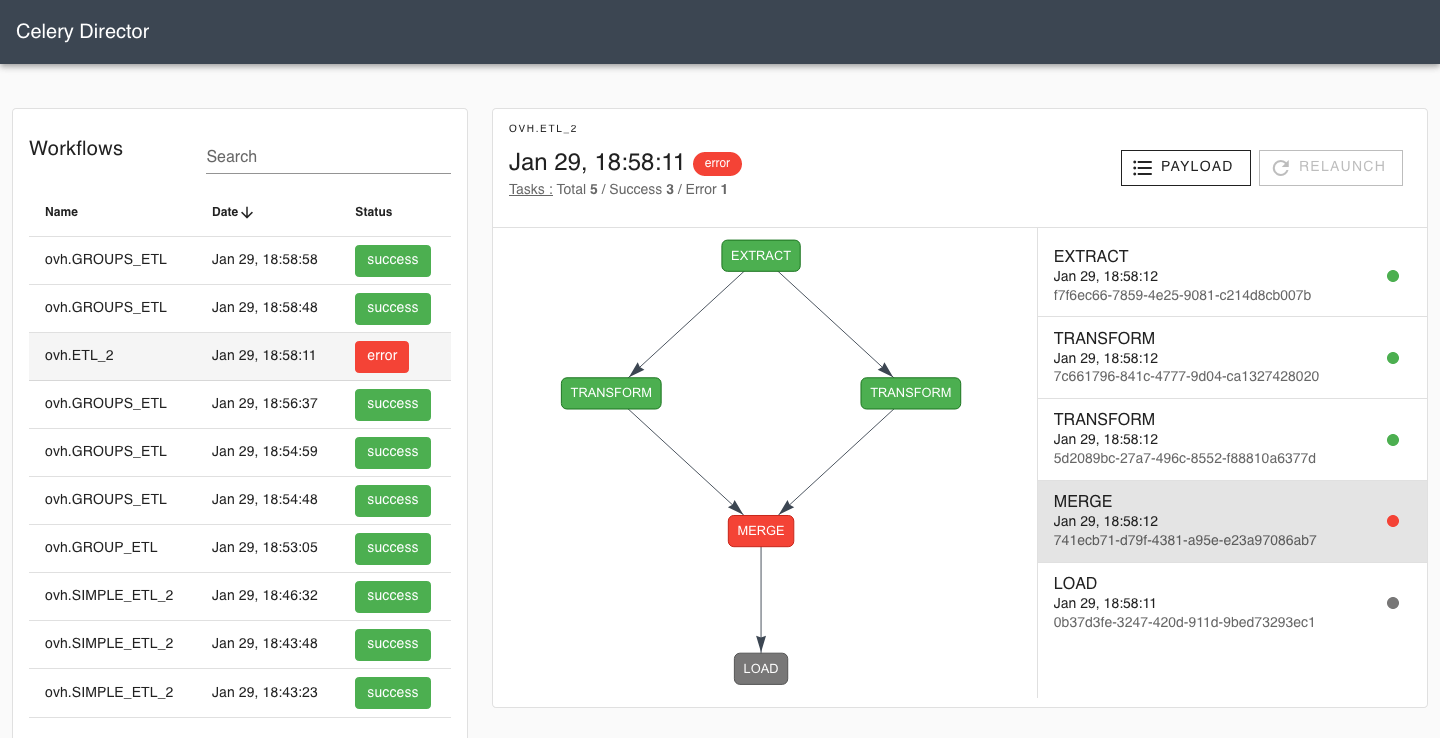Click the Payload list icon
The height and width of the screenshot is (738, 1440).
click(x=1143, y=167)
